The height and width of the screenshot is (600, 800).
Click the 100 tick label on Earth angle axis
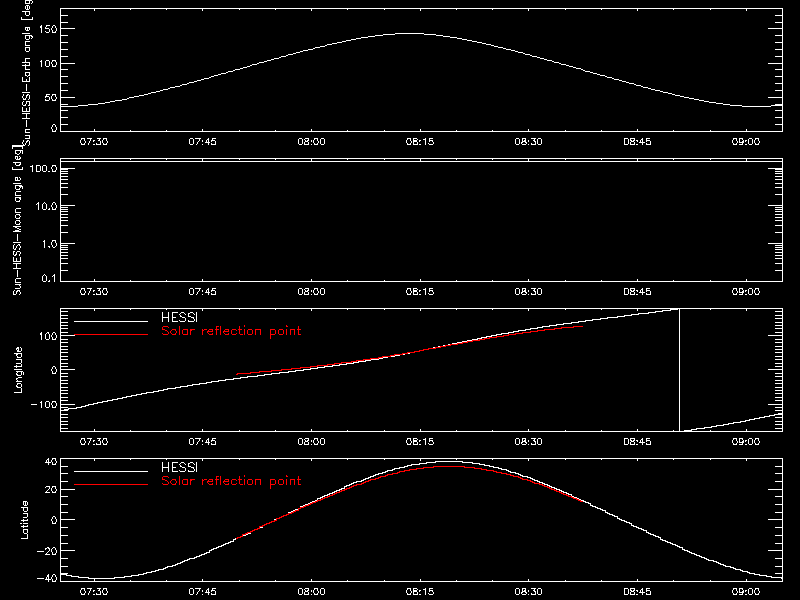click(x=47, y=64)
